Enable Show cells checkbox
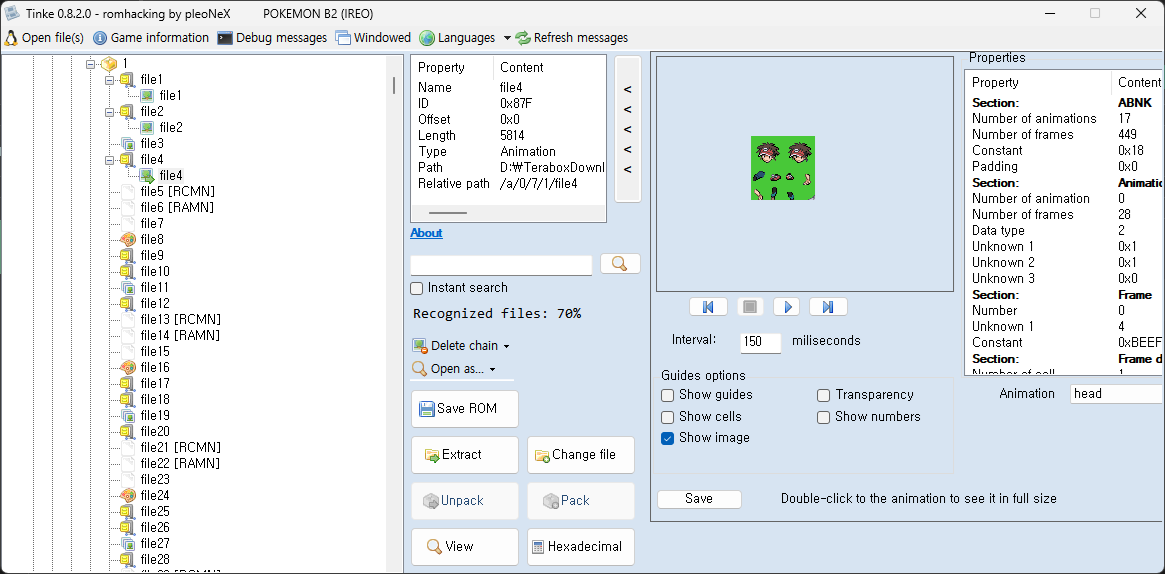 tap(668, 417)
